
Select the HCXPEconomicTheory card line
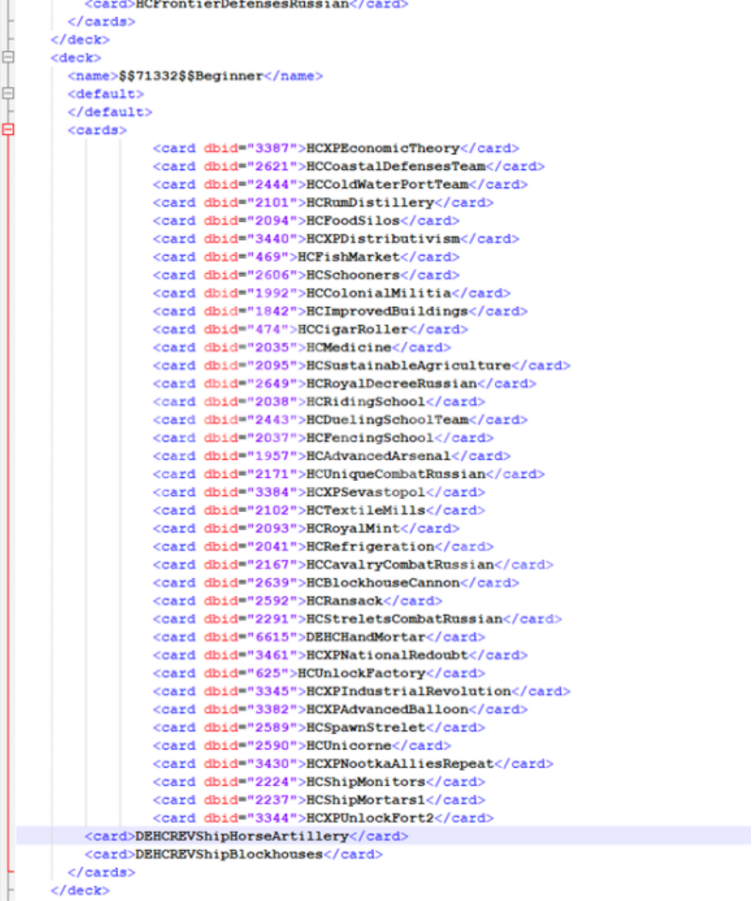[335, 148]
